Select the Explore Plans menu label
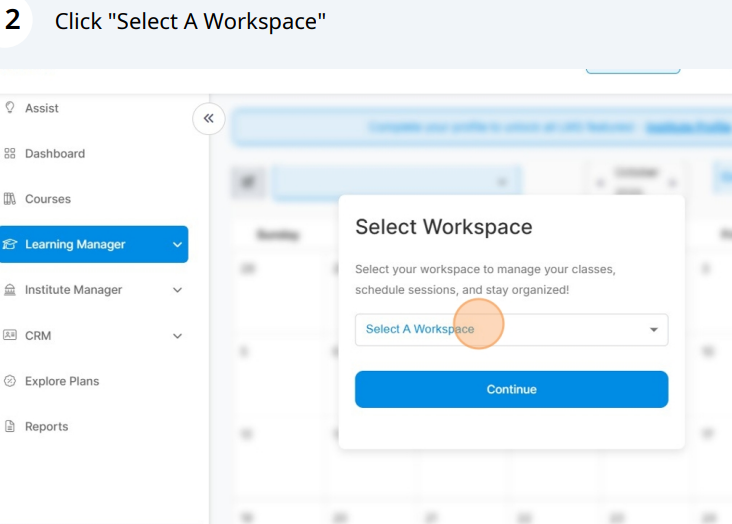Viewport: 732px width, 524px height. [x=62, y=381]
